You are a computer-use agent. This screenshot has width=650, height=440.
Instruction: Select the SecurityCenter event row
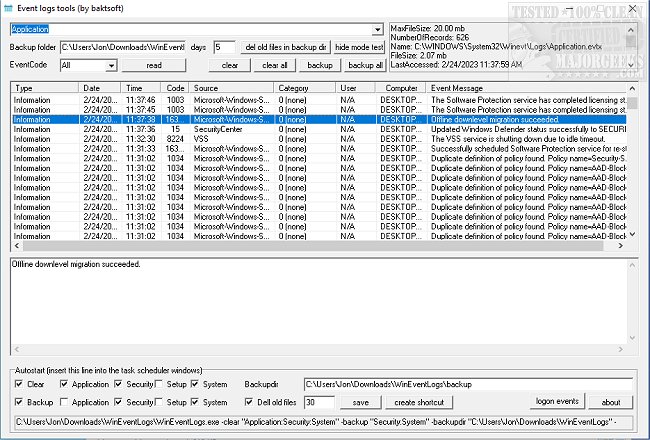click(319, 129)
